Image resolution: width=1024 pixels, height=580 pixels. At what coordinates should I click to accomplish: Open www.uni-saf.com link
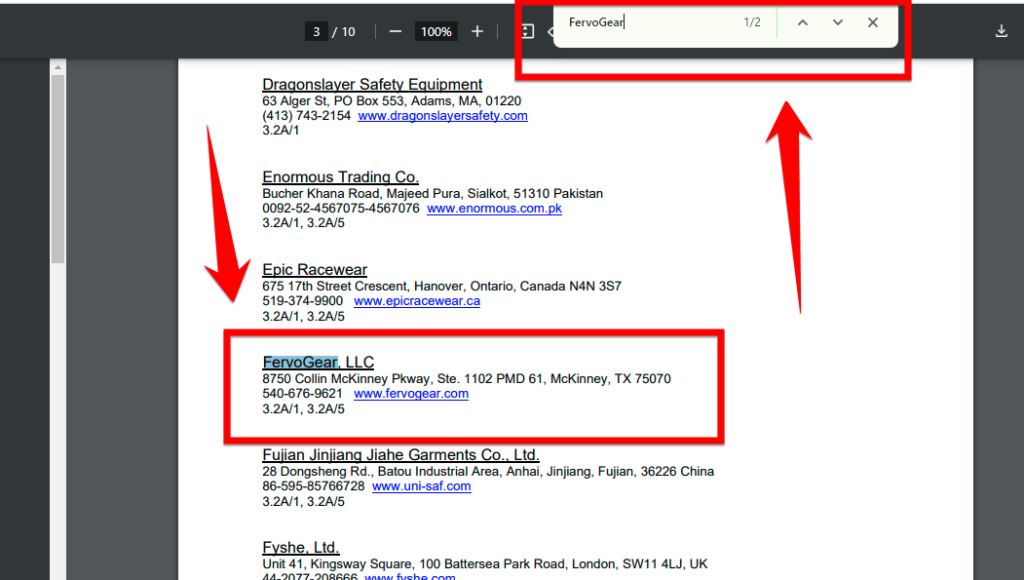[421, 487]
